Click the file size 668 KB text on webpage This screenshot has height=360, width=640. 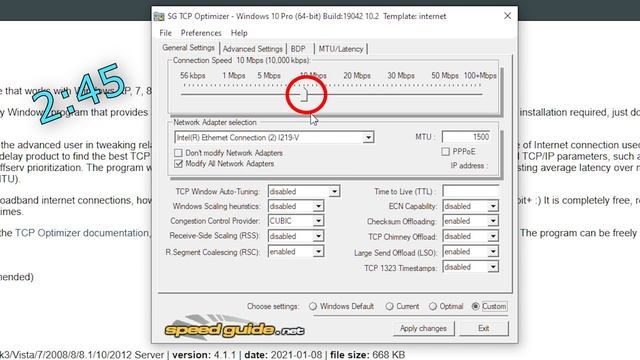click(x=367, y=355)
